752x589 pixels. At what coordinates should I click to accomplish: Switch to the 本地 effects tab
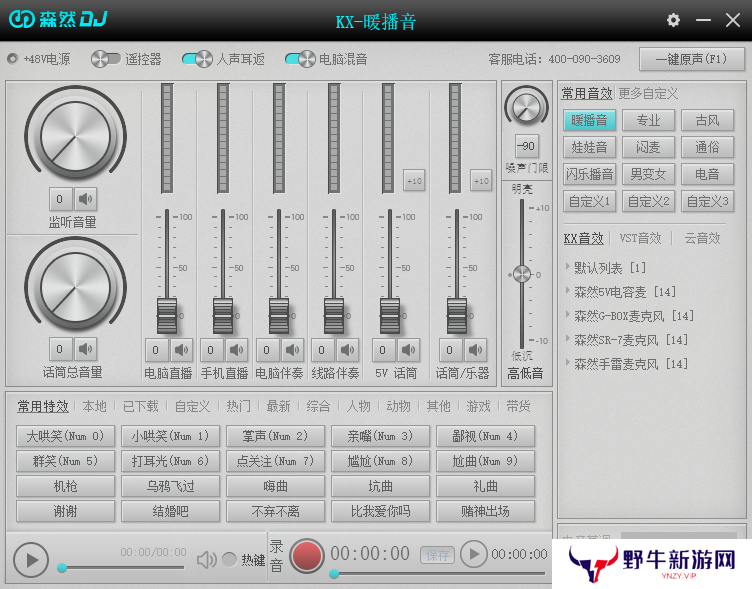click(x=94, y=406)
